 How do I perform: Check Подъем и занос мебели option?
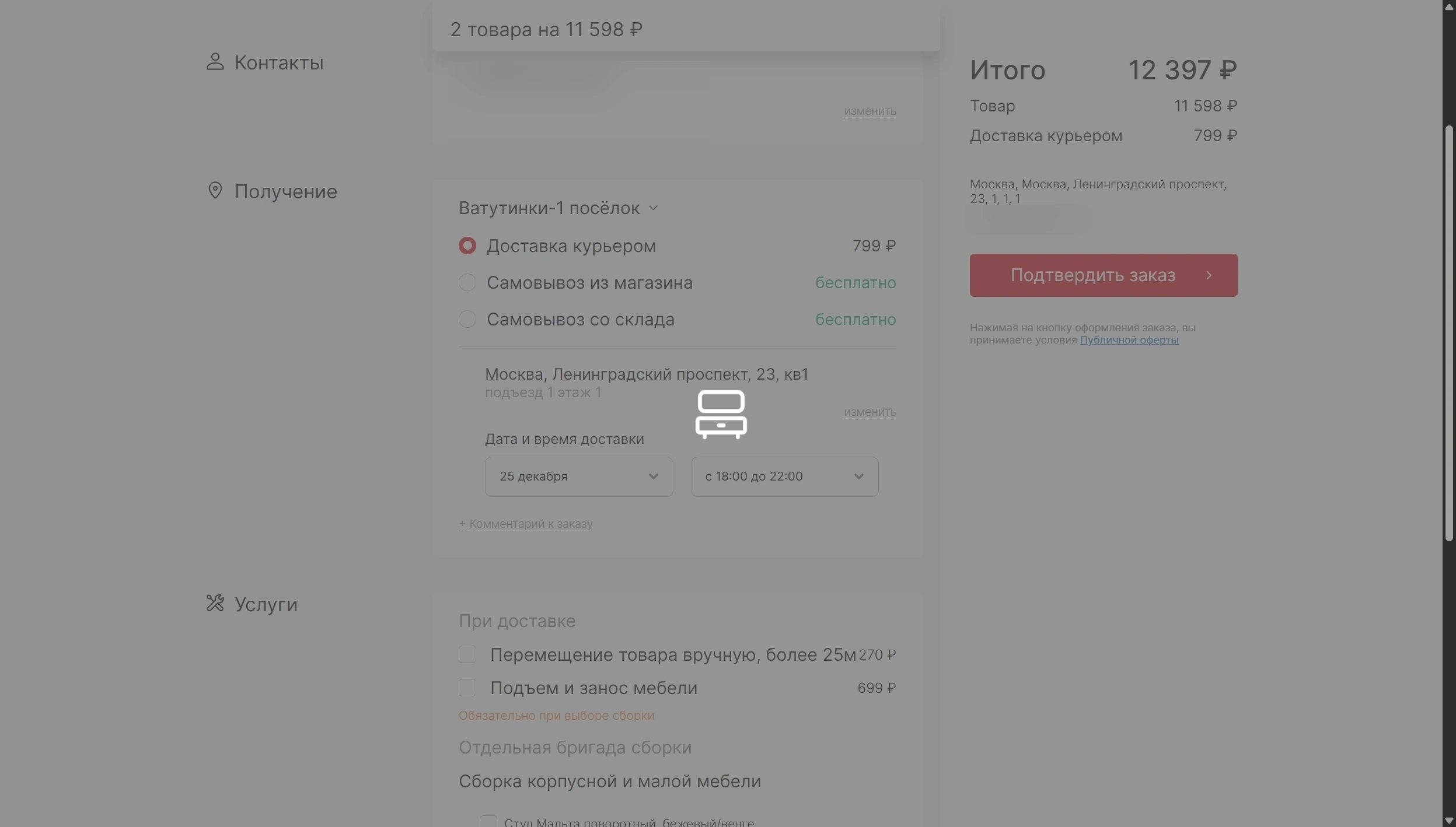point(467,688)
